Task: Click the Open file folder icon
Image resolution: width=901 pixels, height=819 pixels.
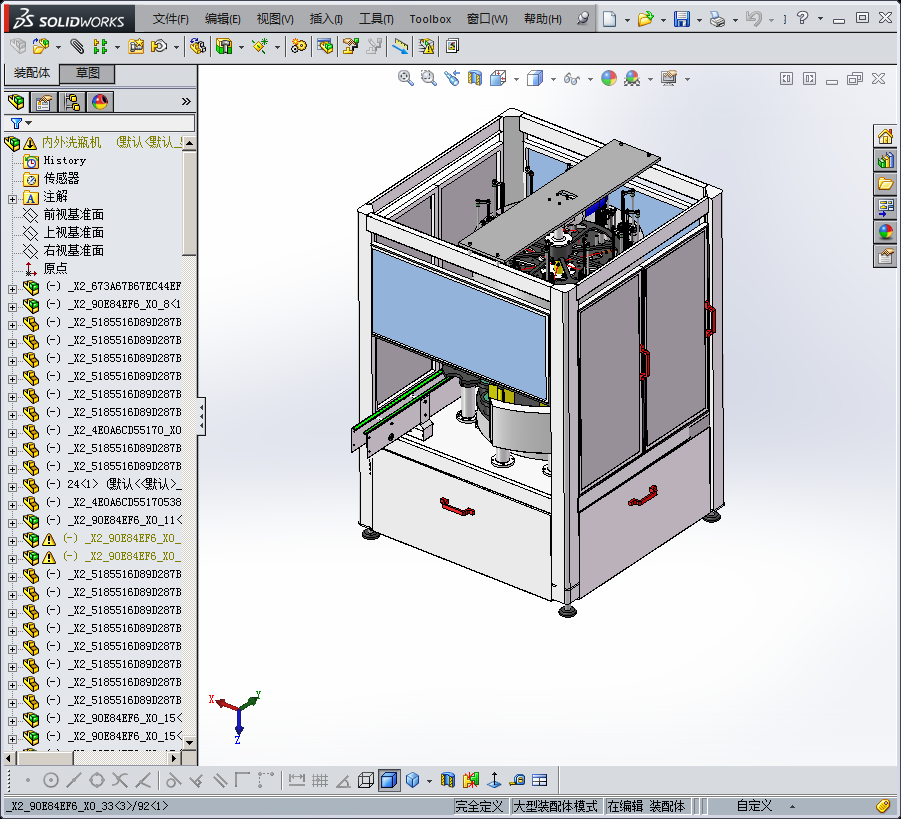Action: 645,19
